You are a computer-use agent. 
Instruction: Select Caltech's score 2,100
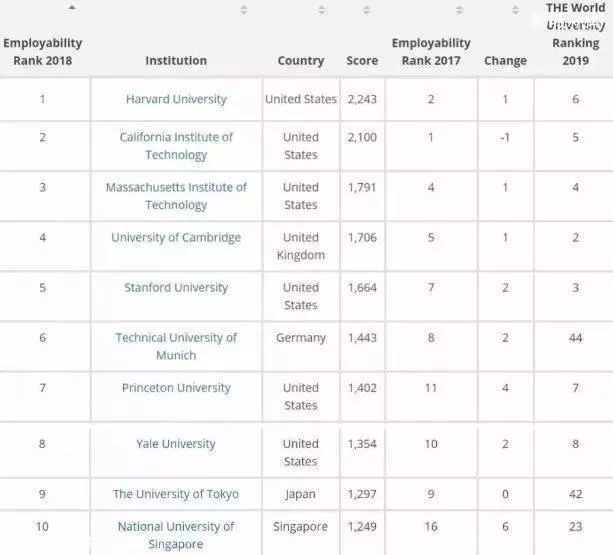click(362, 137)
